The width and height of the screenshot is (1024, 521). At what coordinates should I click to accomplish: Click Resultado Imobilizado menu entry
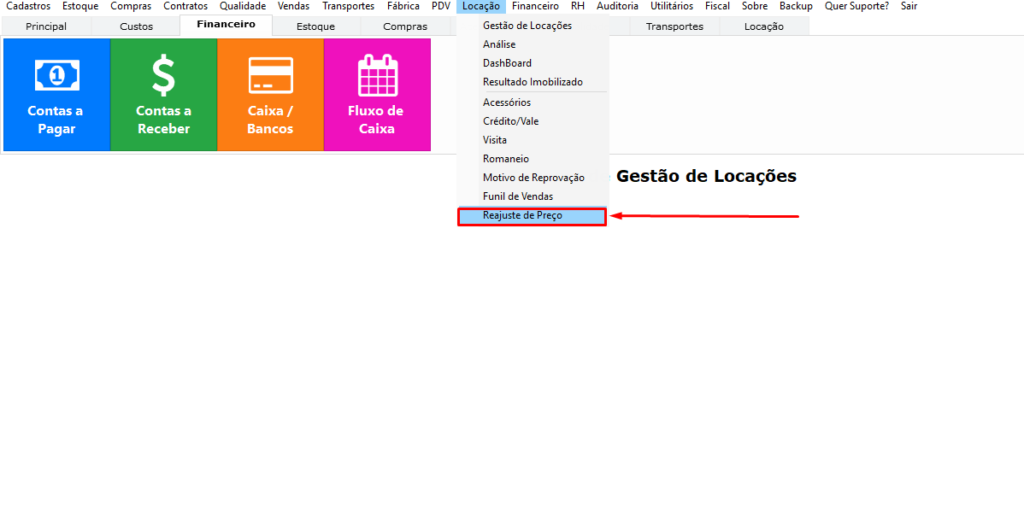[x=532, y=82]
